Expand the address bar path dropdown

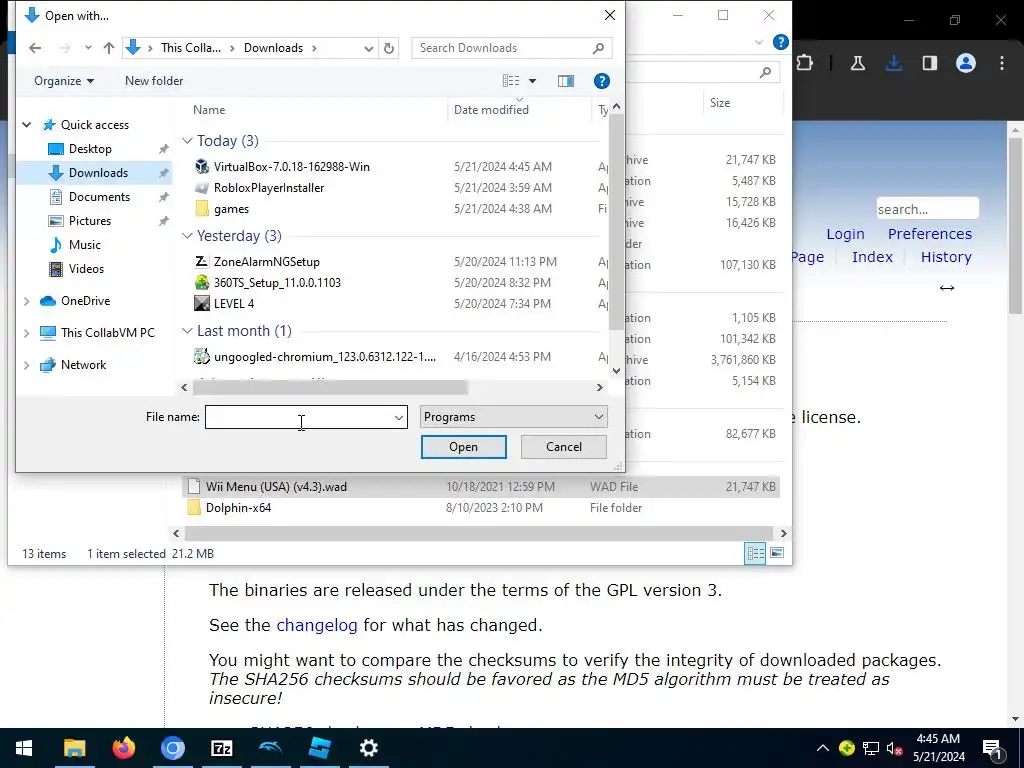(368, 48)
